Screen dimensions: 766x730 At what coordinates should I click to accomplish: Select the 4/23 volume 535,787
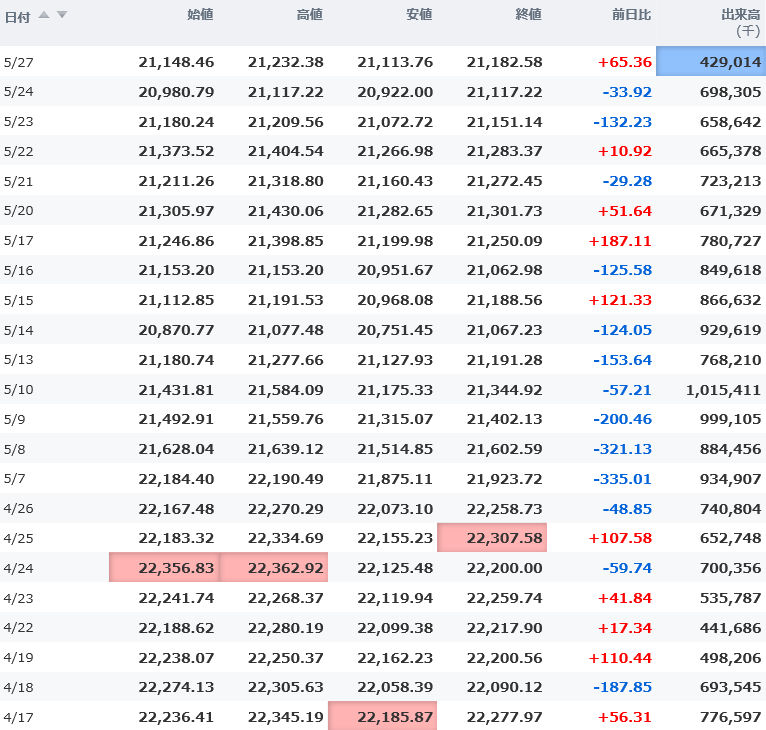tap(731, 598)
